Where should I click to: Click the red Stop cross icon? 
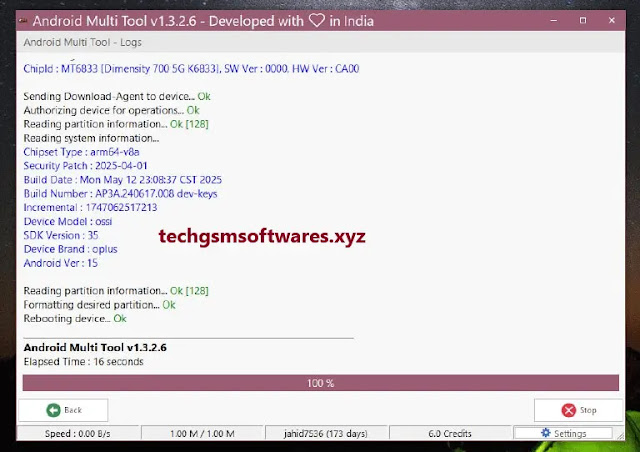(569, 410)
